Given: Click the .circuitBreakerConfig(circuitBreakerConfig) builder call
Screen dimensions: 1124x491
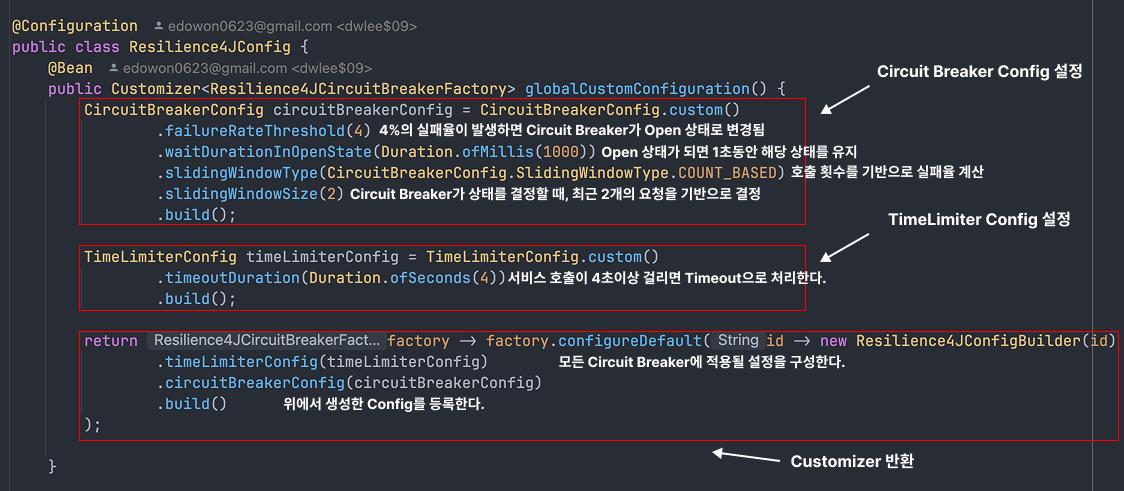Looking at the screenshot, I should 349,383.
